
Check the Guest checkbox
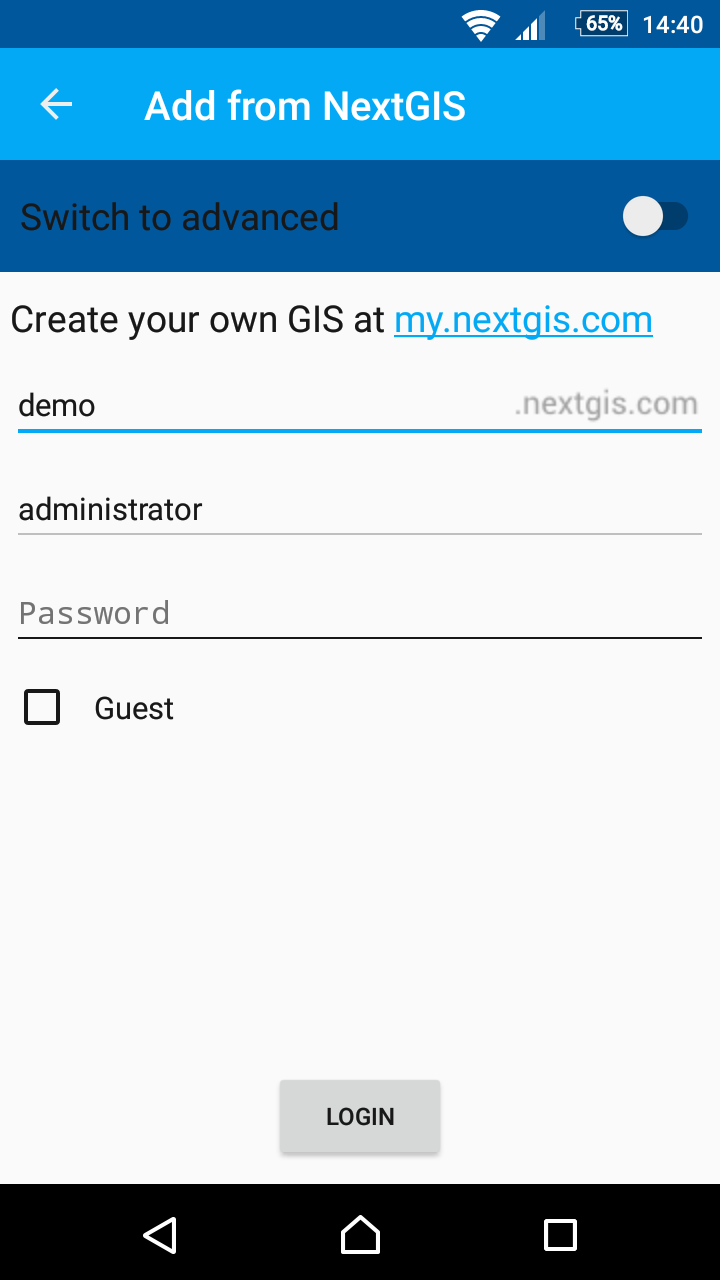pos(41,707)
